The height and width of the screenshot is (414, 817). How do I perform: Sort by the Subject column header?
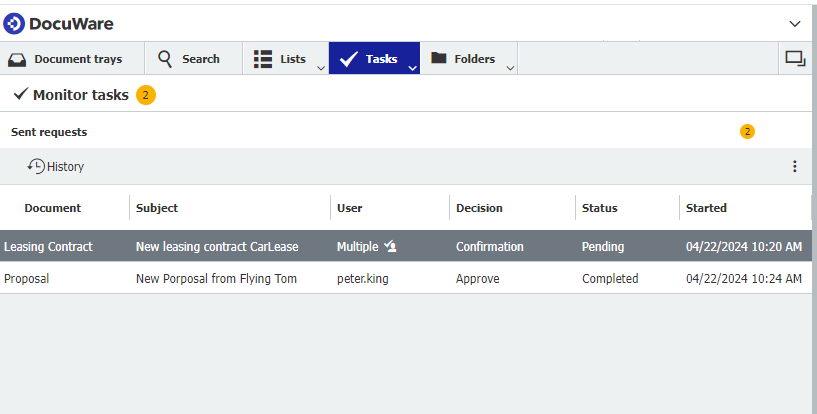(x=157, y=208)
